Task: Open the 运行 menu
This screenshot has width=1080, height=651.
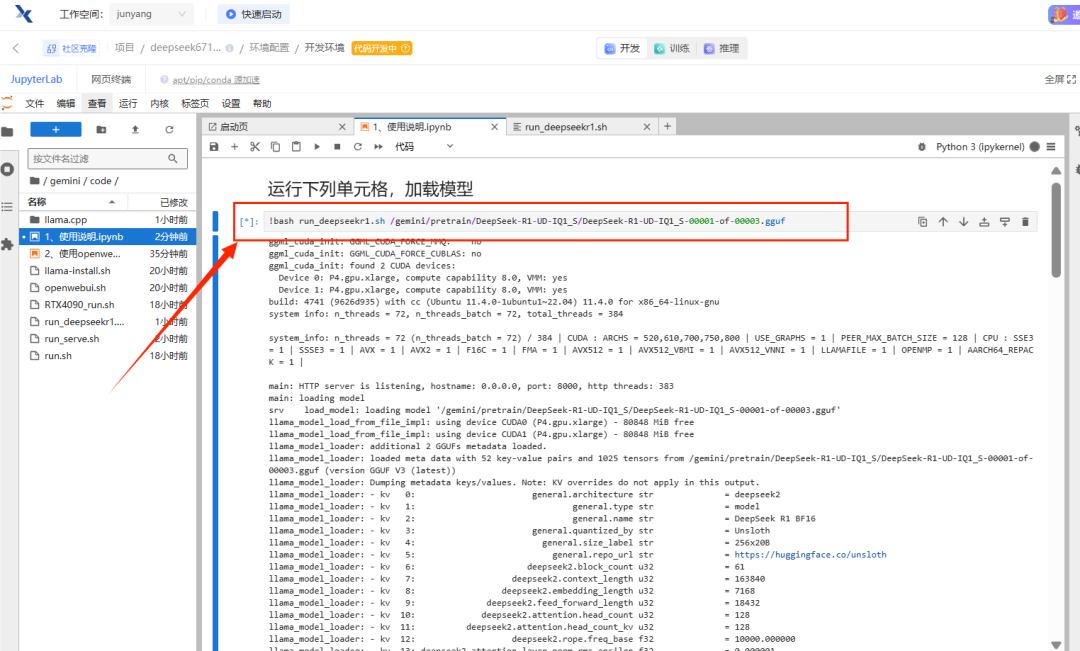Action: 128,103
